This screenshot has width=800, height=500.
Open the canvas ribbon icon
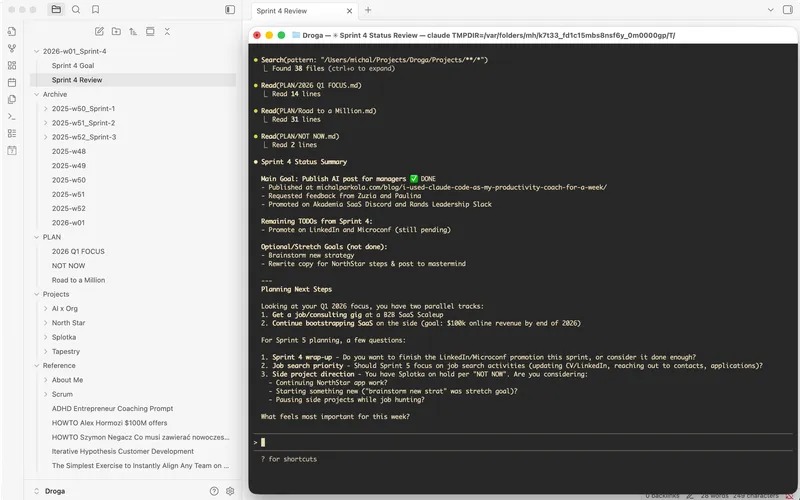(12, 65)
